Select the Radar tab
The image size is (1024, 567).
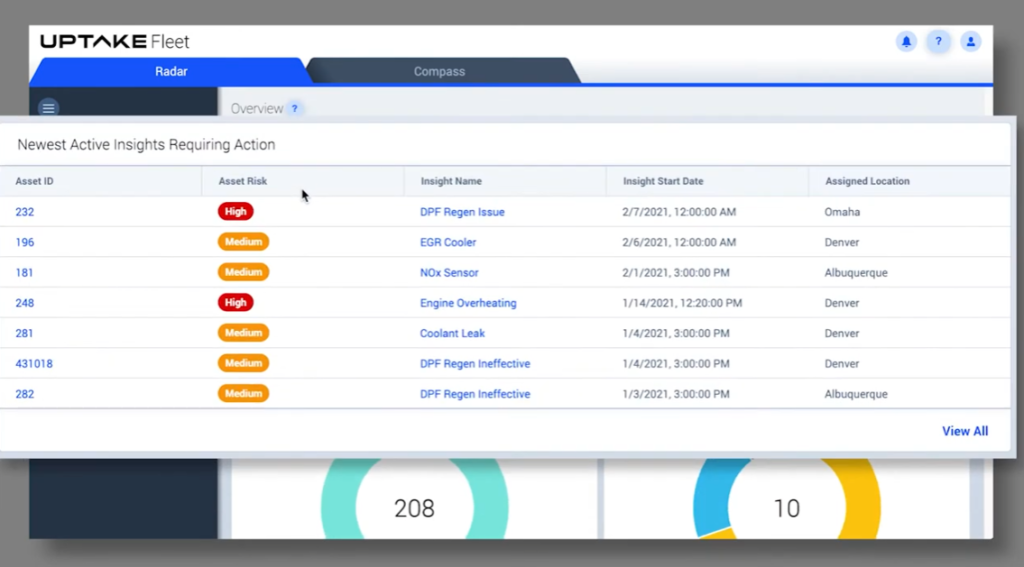pyautogui.click(x=171, y=72)
